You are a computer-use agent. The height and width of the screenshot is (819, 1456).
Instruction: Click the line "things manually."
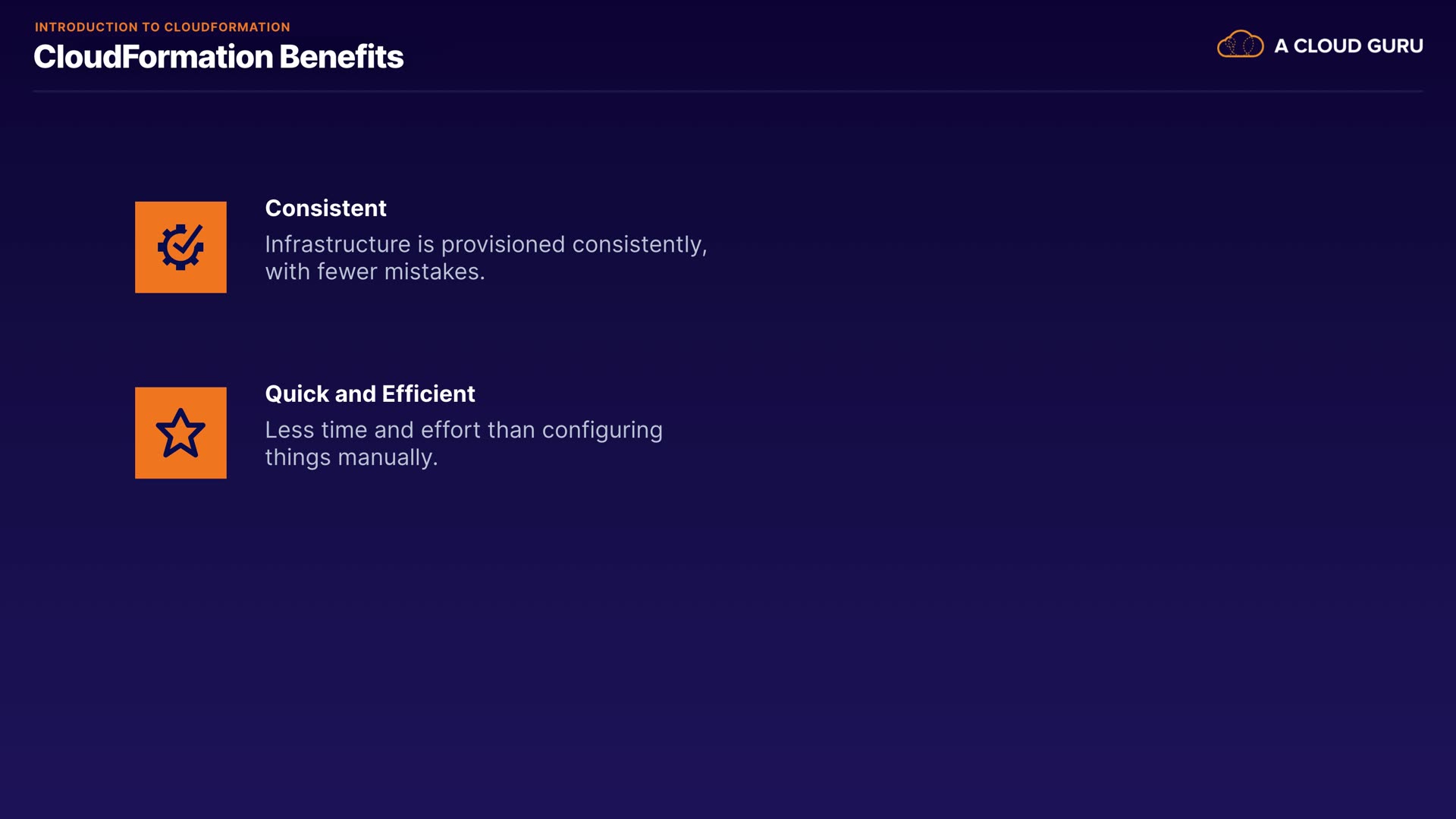tap(351, 458)
